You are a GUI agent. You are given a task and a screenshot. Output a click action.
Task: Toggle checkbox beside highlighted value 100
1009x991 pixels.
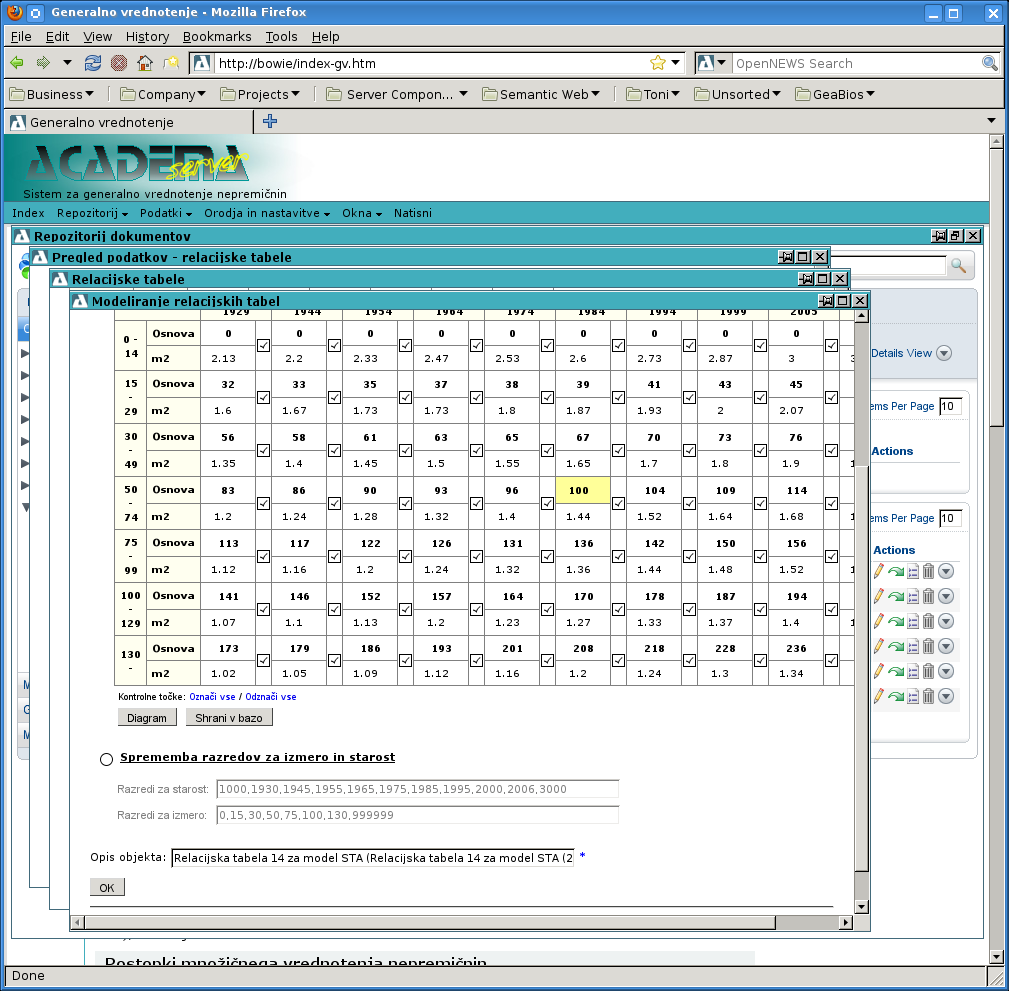pos(618,503)
